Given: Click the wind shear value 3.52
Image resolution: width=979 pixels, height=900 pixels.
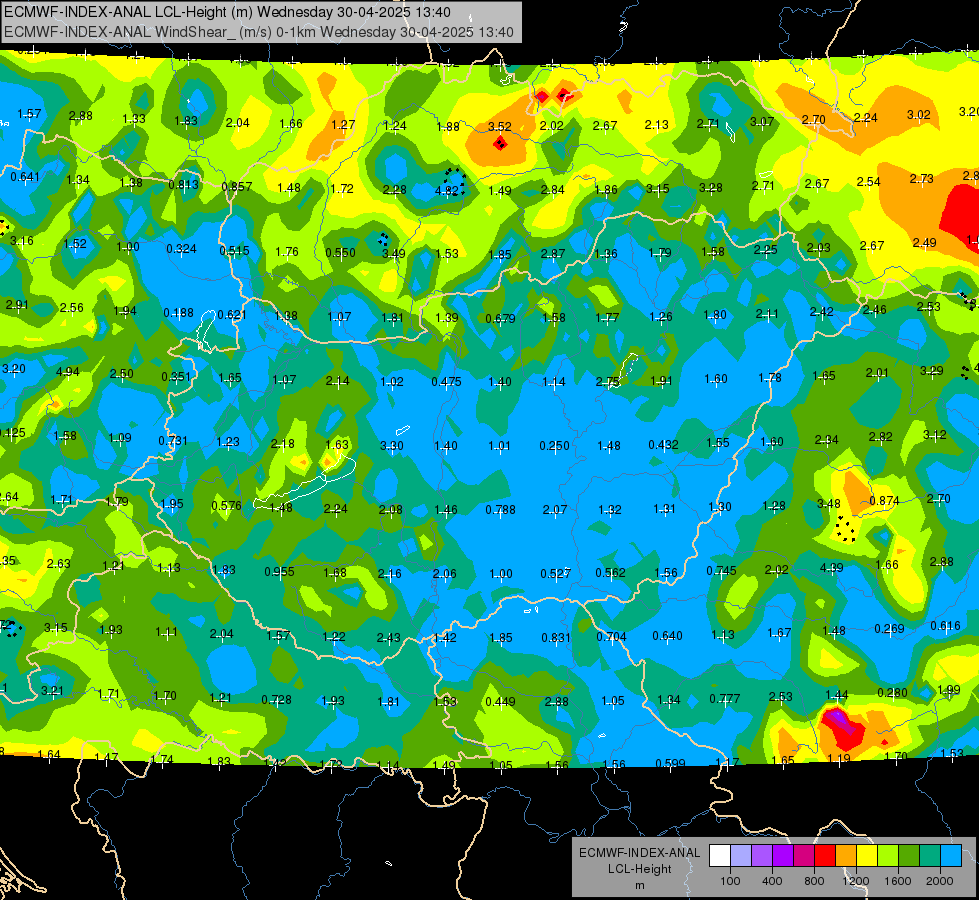Looking at the screenshot, I should [499, 127].
